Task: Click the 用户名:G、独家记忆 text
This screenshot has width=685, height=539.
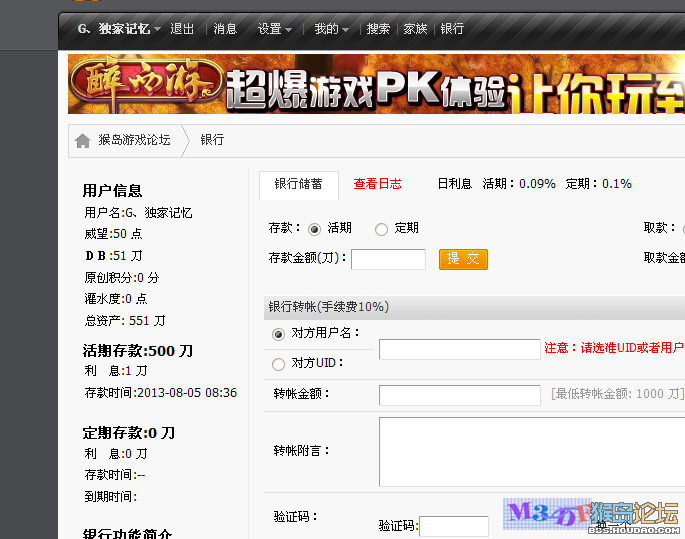Action: click(x=138, y=213)
